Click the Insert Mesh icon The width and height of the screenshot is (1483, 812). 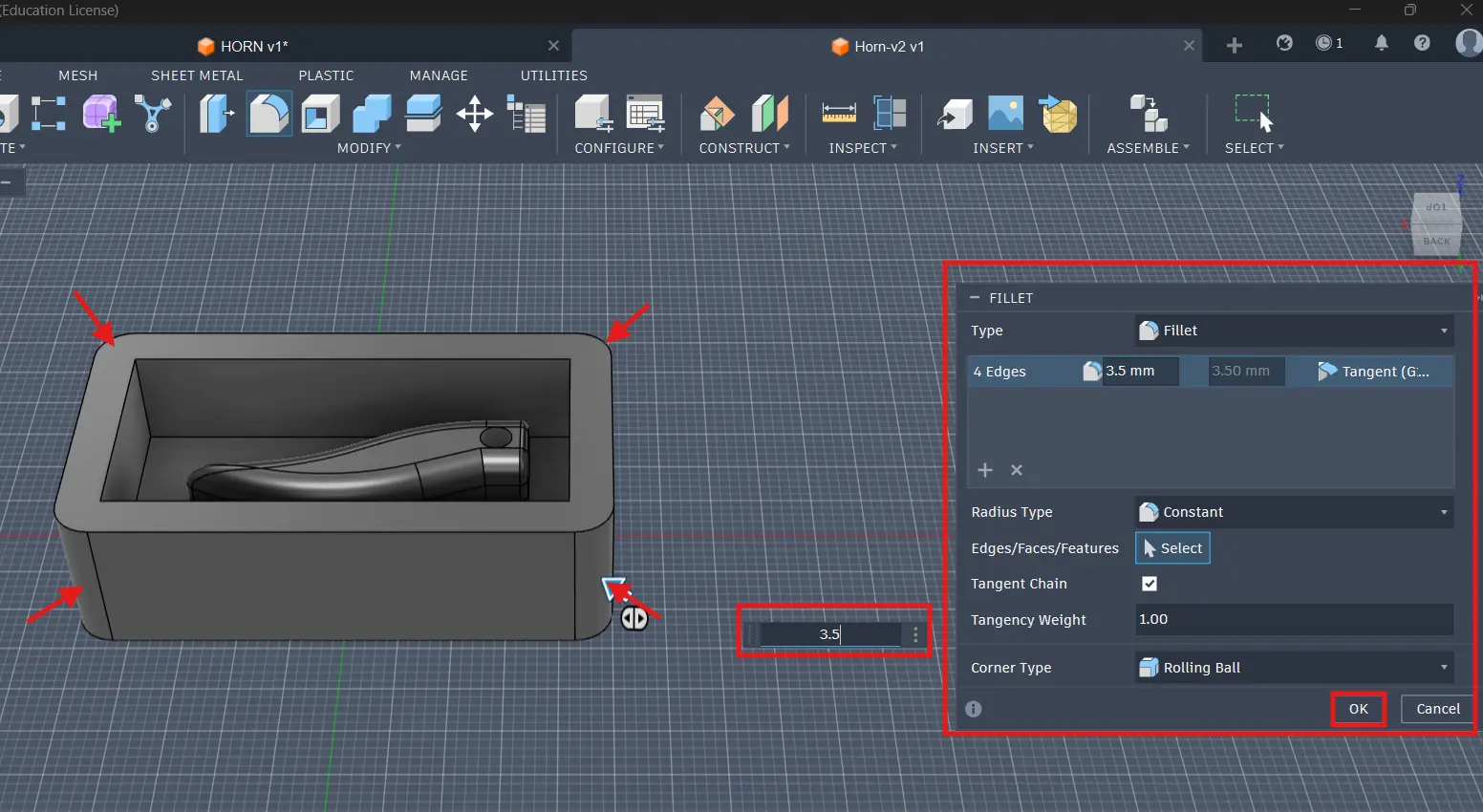1058,114
